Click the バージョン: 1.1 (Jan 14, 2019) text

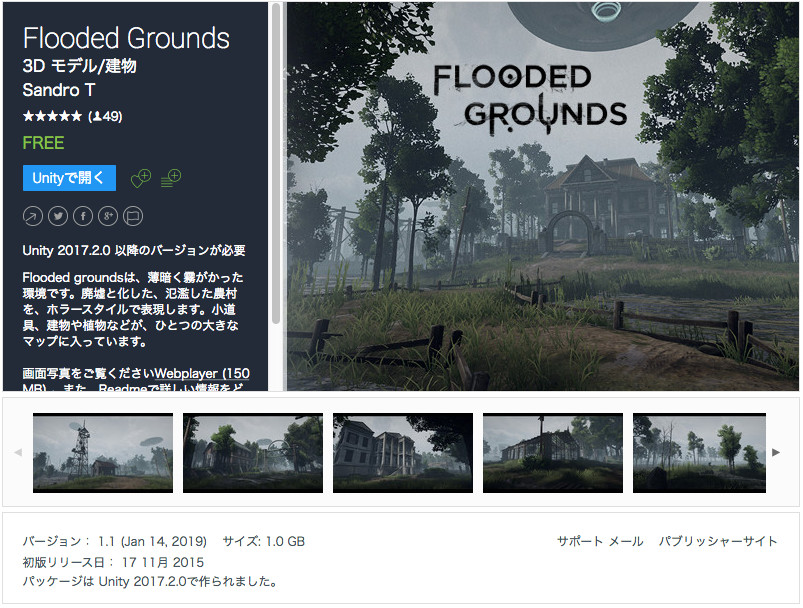[x=115, y=541]
